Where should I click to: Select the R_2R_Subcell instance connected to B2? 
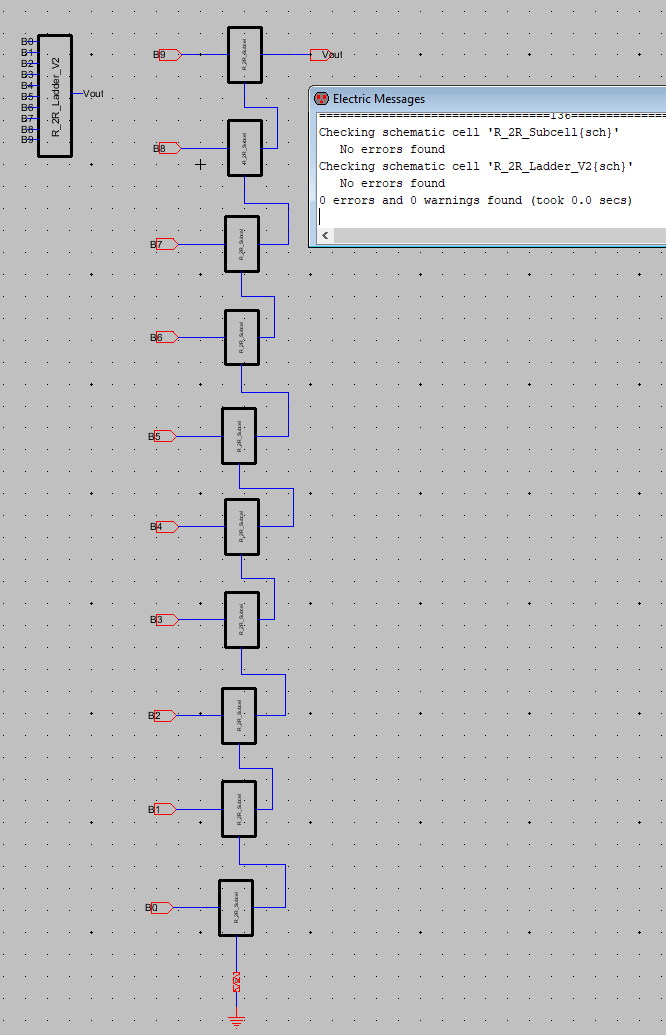tap(239, 716)
